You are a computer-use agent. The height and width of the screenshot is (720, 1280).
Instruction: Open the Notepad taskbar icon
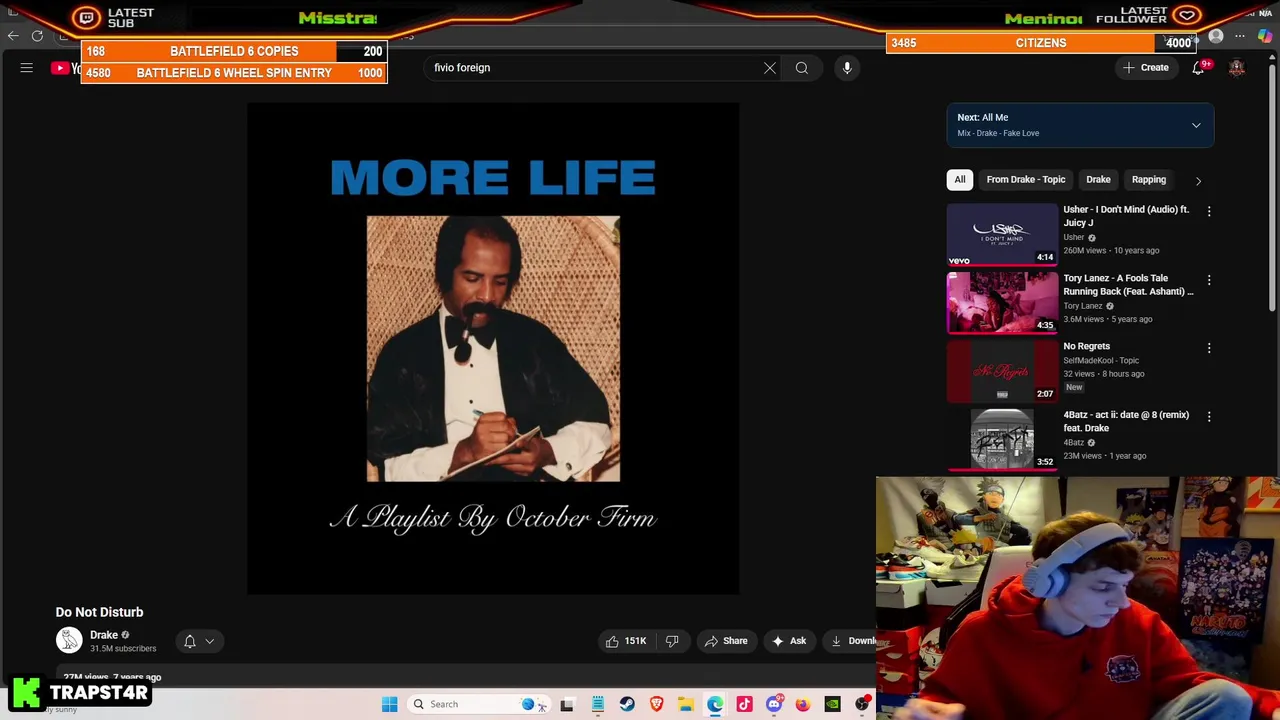coord(597,704)
